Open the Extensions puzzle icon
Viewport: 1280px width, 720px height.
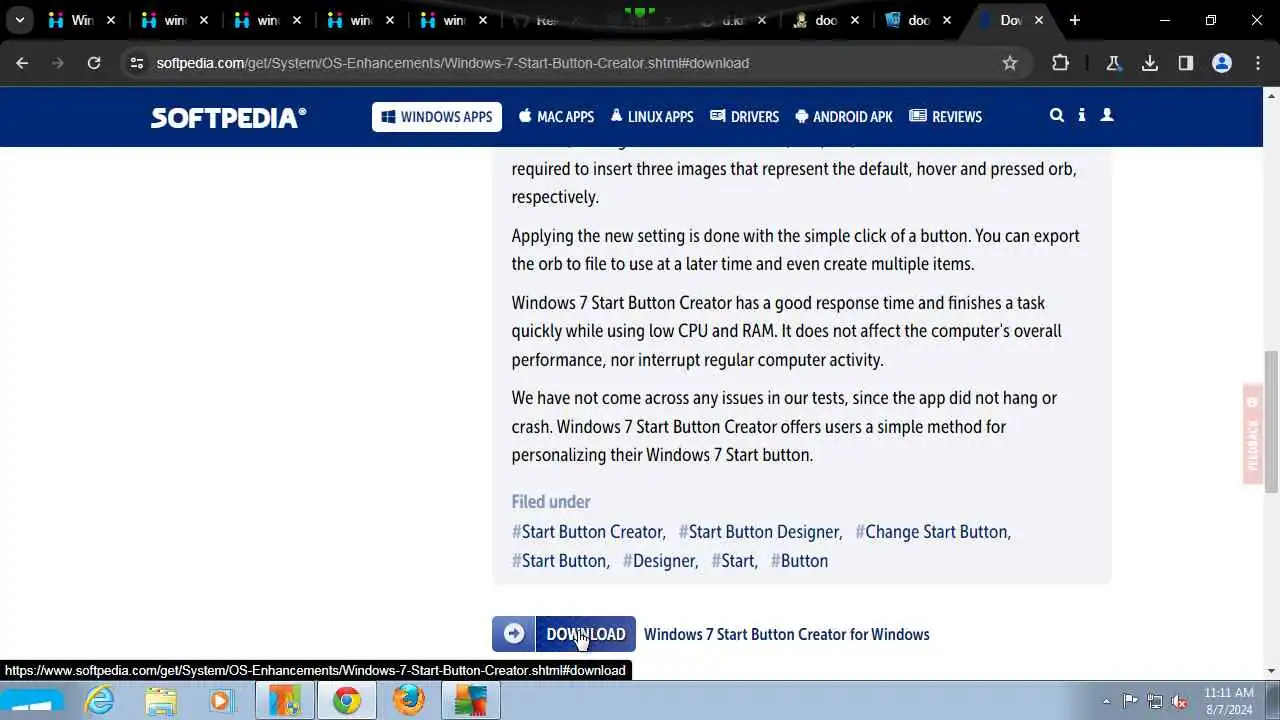[1061, 63]
